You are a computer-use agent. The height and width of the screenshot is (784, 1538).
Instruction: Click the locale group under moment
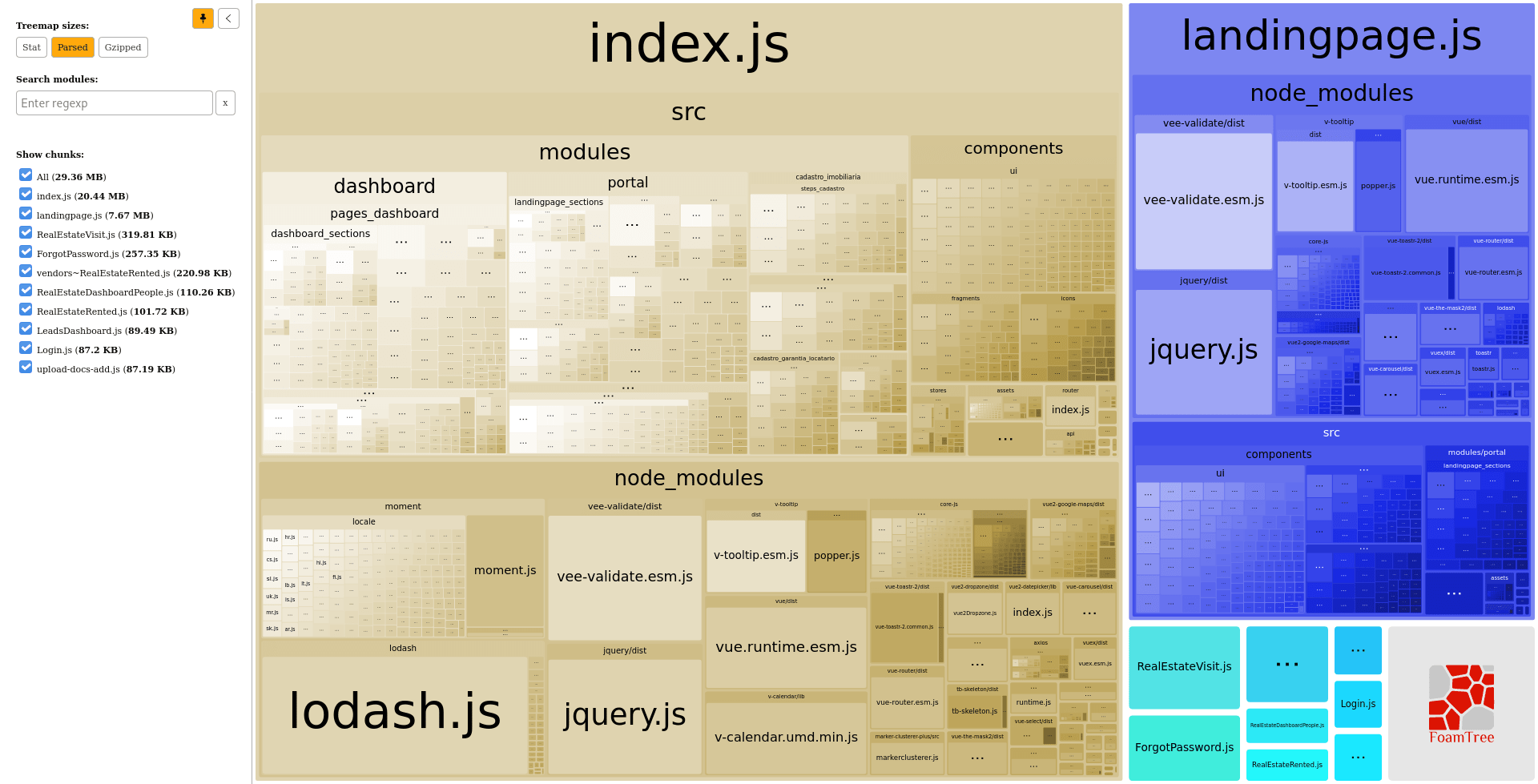tap(364, 522)
